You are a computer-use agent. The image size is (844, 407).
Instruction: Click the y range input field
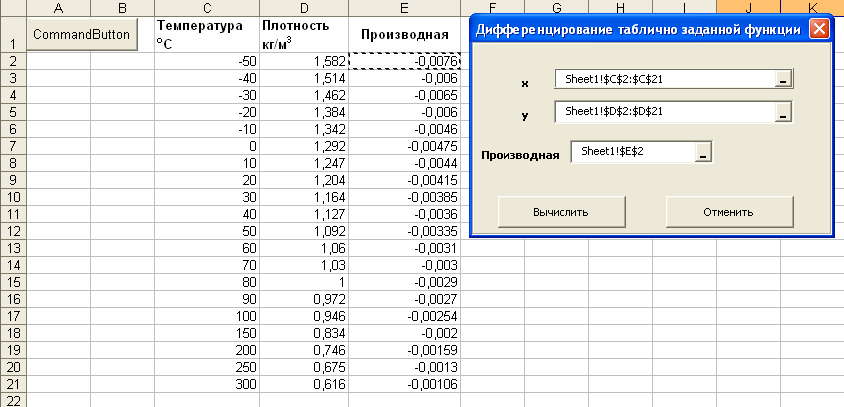[x=665, y=113]
